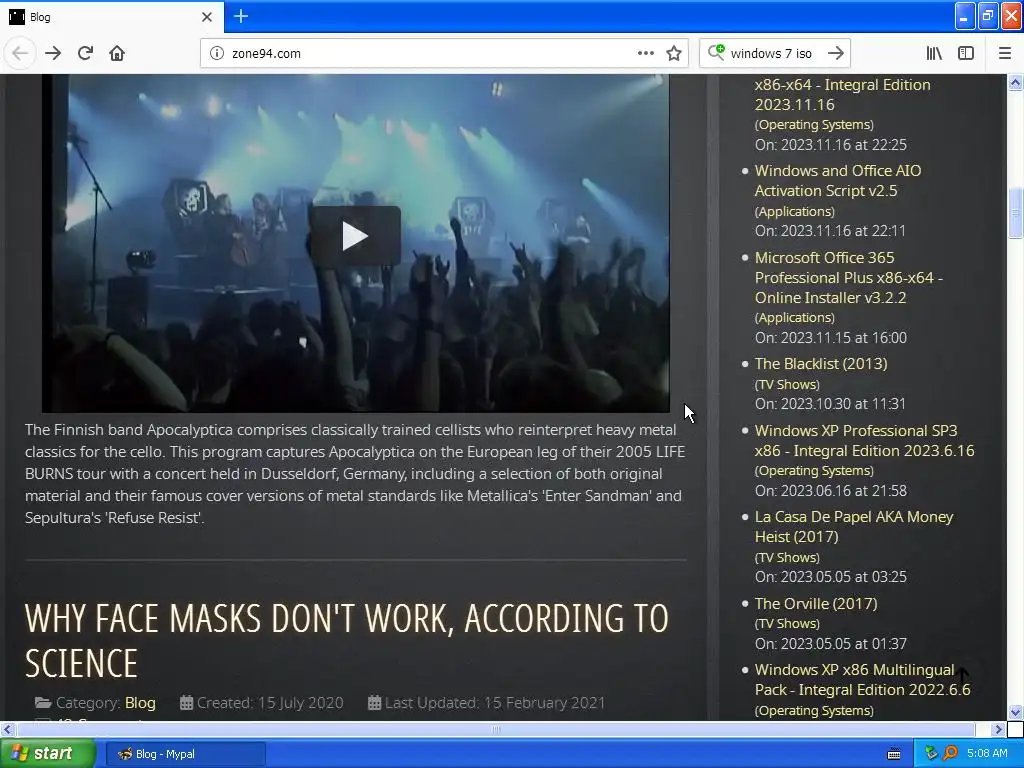
Task: Select the Blog browser tab
Action: click(112, 17)
